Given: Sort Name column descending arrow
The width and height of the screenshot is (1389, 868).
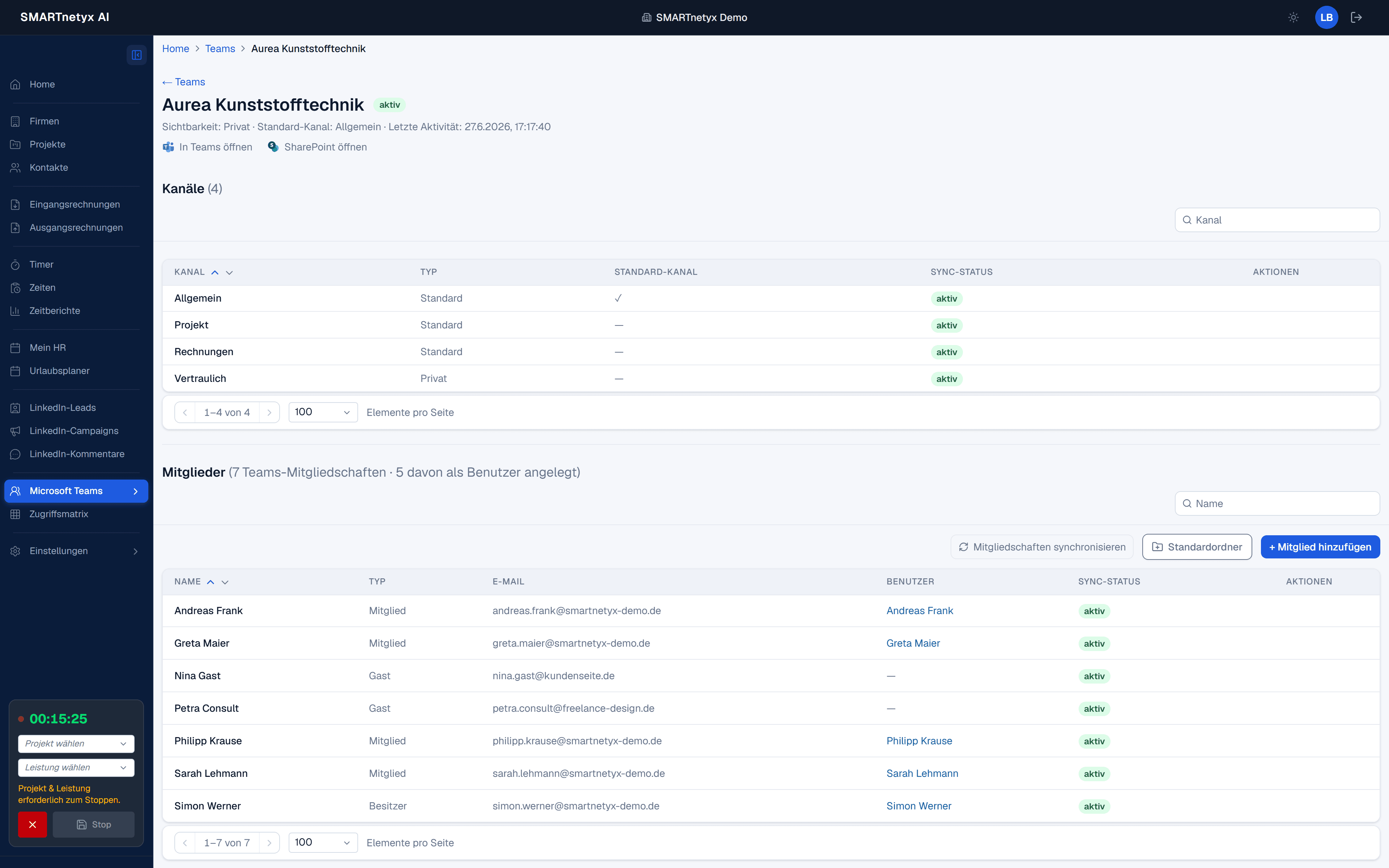Looking at the screenshot, I should pyautogui.click(x=225, y=582).
